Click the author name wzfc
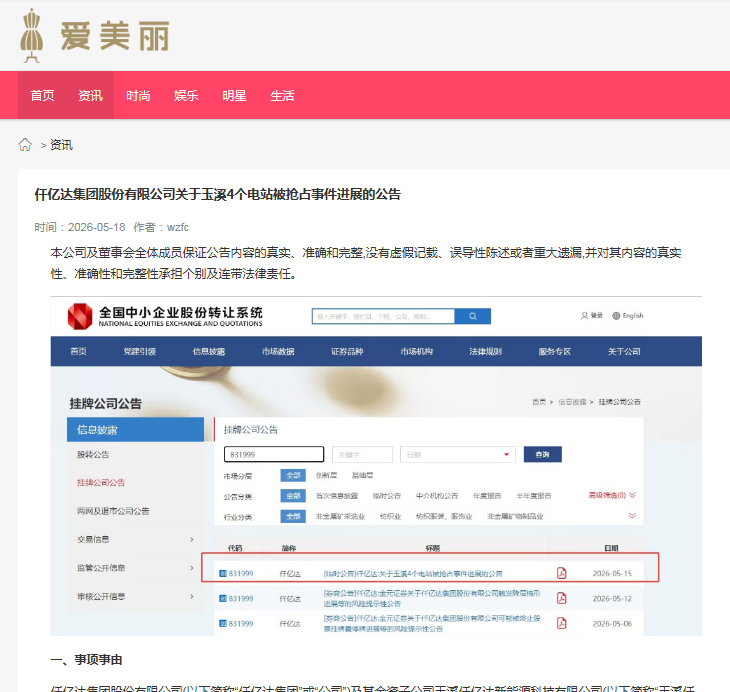The width and height of the screenshot is (730, 692). [177, 227]
